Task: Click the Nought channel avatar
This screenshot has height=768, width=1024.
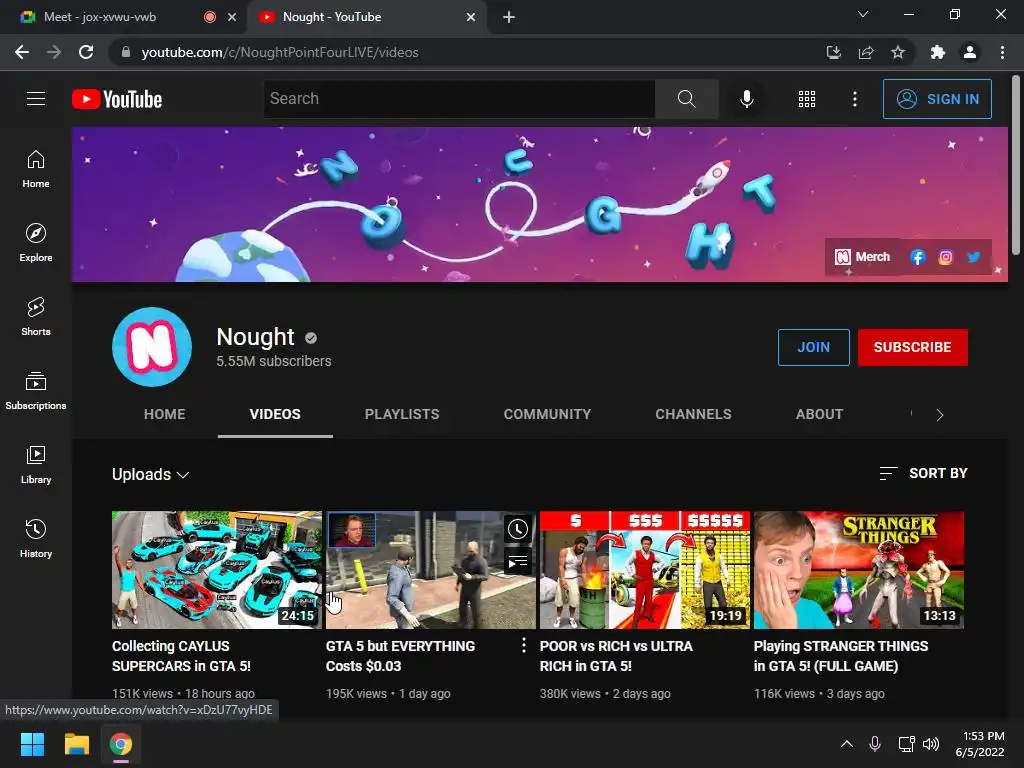Action: click(152, 347)
